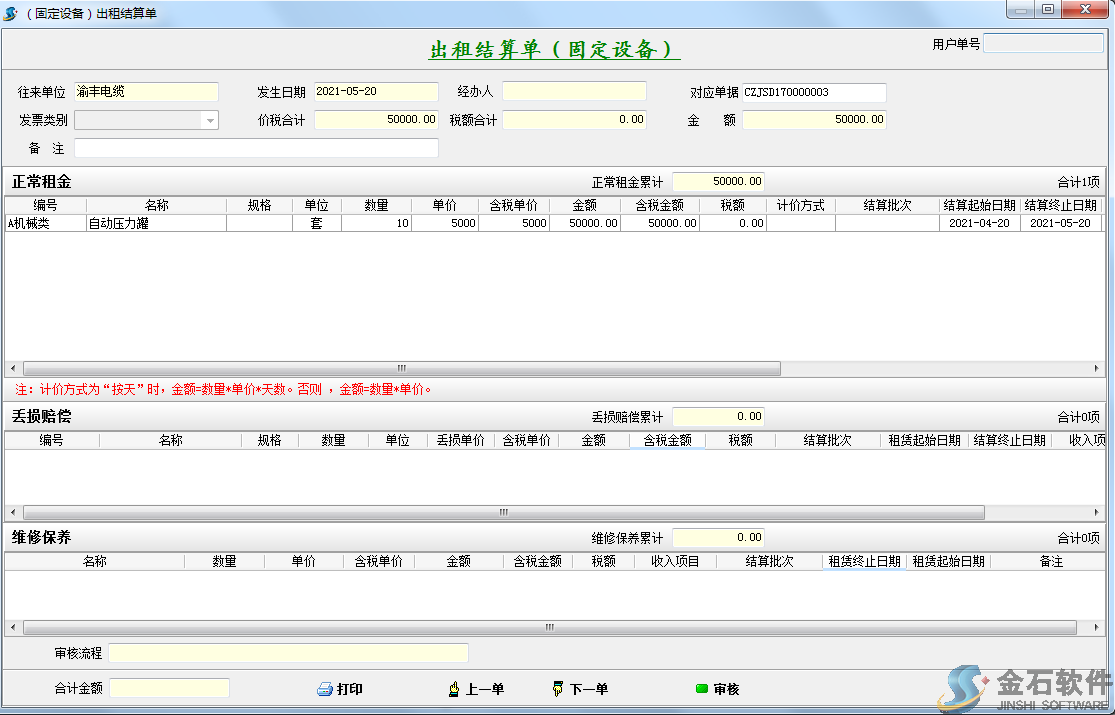Image resolution: width=1115 pixels, height=715 pixels.
Task: Click the 用户单号 field
Action: pyautogui.click(x=1043, y=44)
